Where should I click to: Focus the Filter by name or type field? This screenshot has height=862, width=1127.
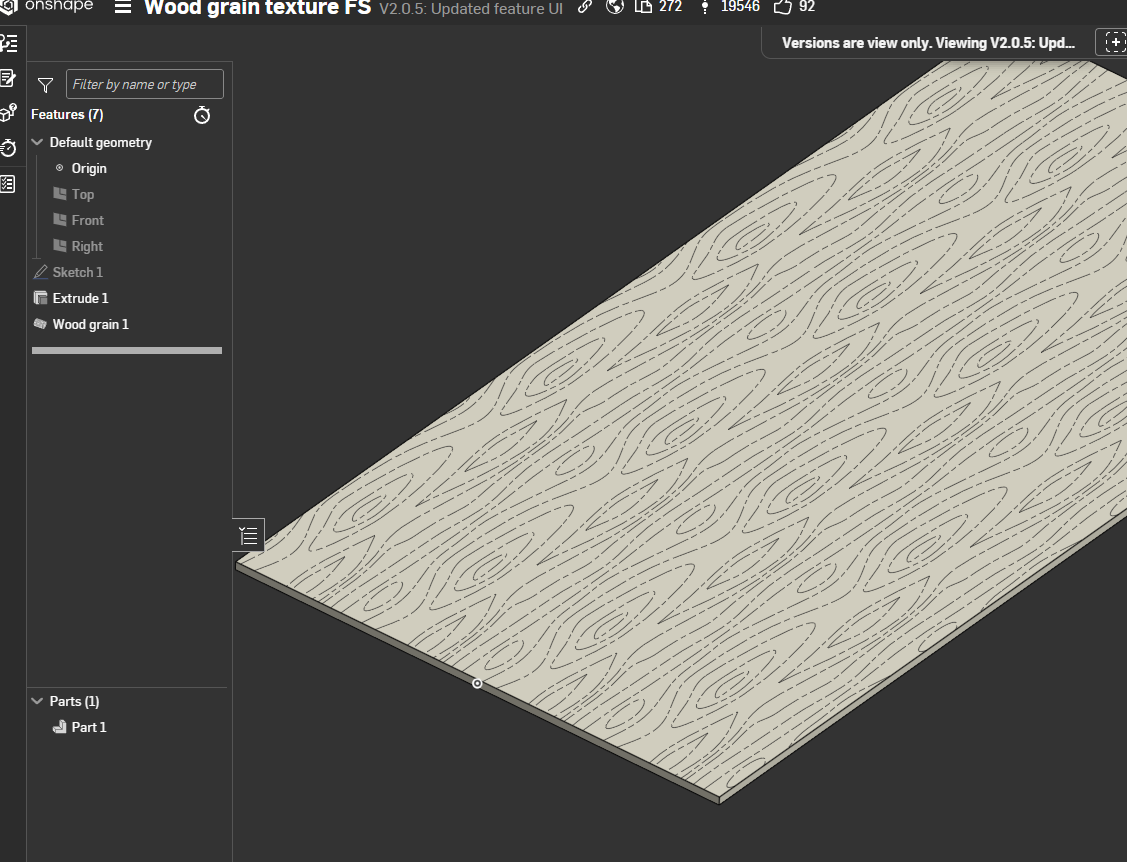(144, 84)
